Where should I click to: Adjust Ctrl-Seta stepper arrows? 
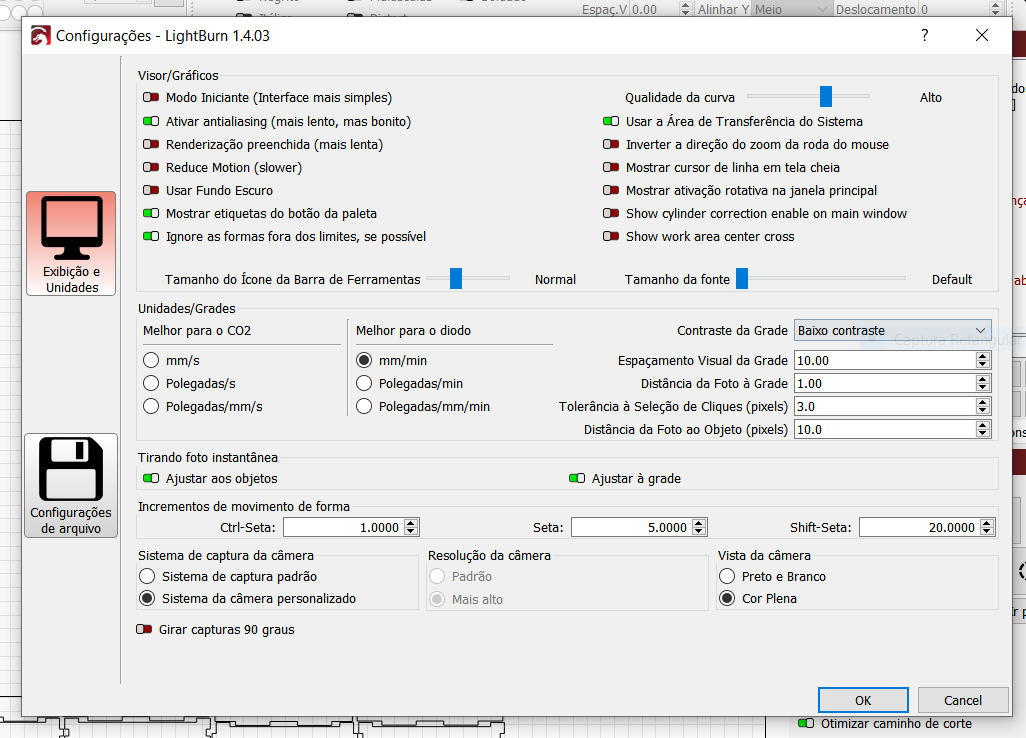[x=411, y=527]
